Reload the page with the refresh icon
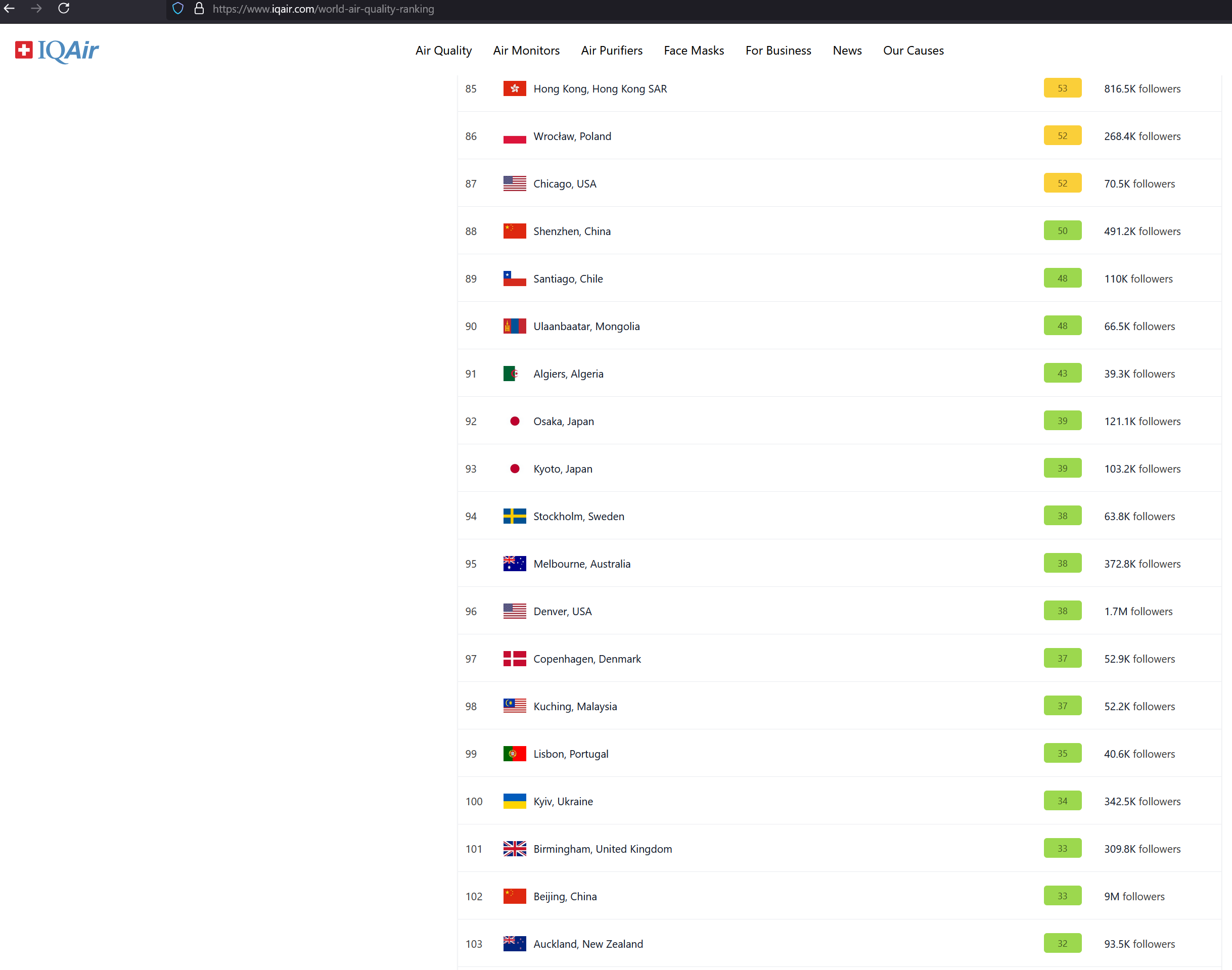 [64, 9]
